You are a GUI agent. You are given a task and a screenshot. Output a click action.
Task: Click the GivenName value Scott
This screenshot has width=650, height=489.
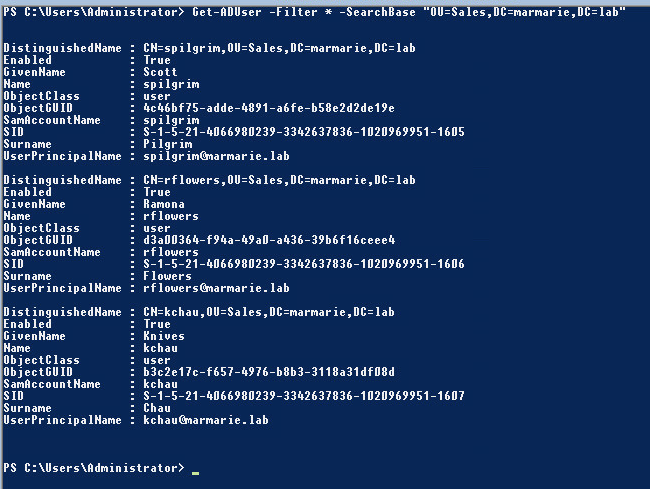pos(160,72)
